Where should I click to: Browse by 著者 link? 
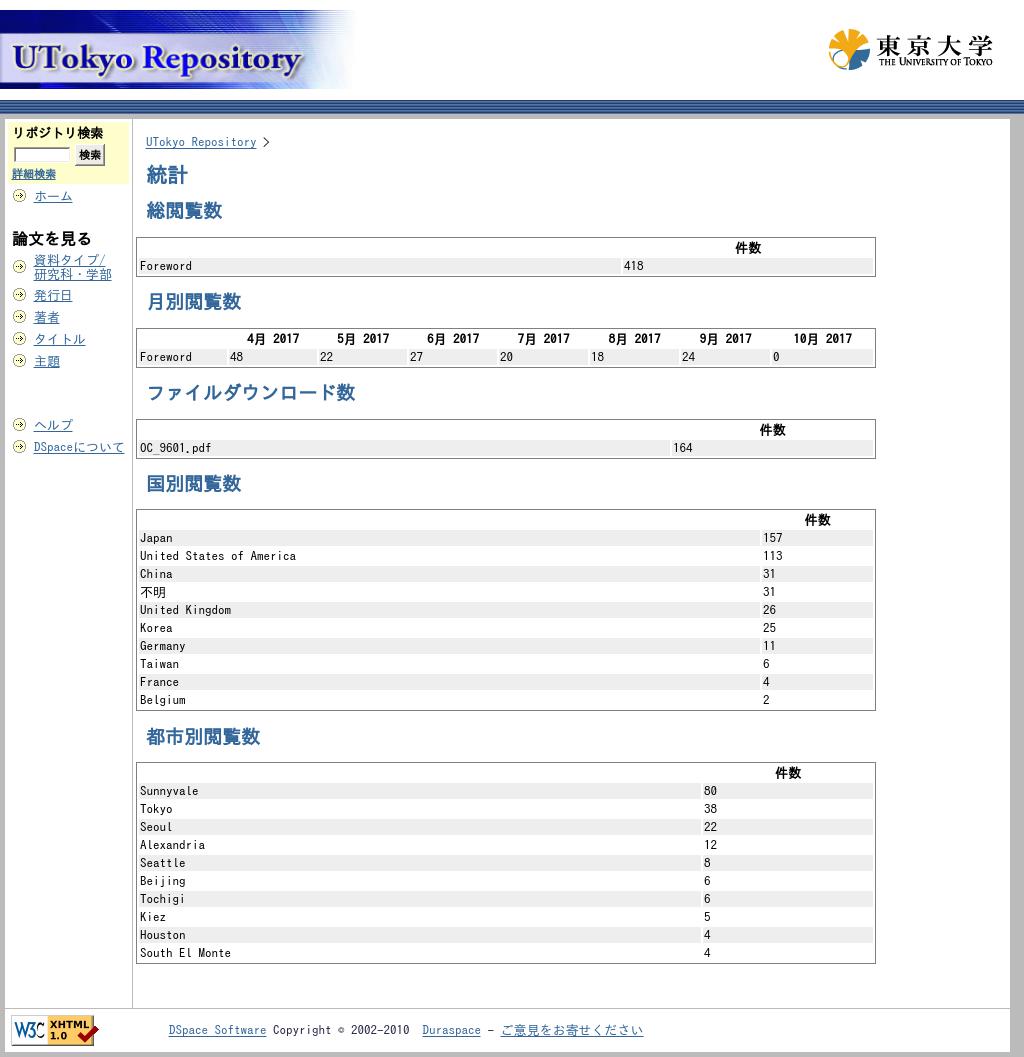pos(47,317)
